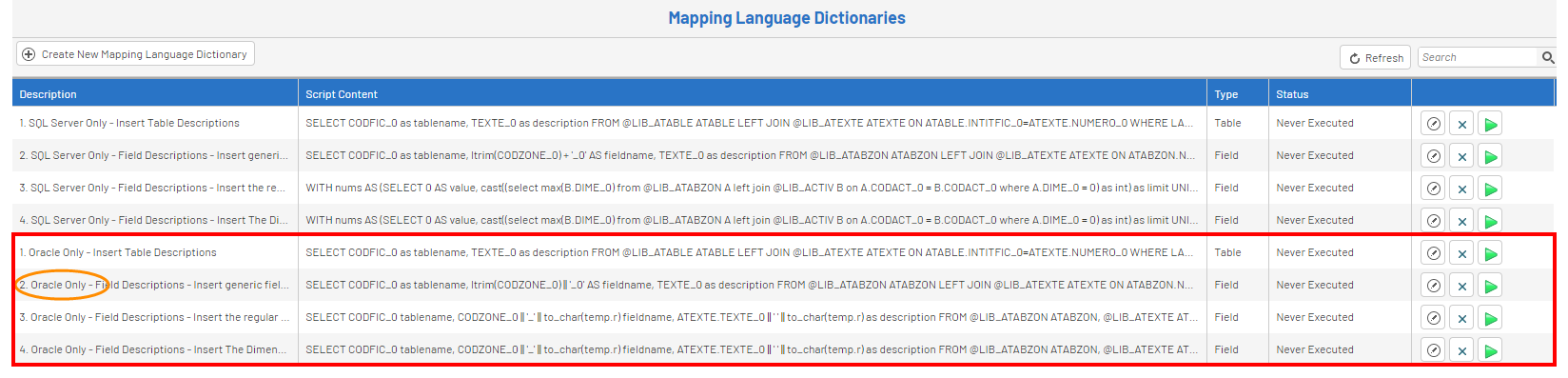Click the Create New Mapping Language Dictionary button
1568x378 pixels.
pyautogui.click(x=135, y=54)
